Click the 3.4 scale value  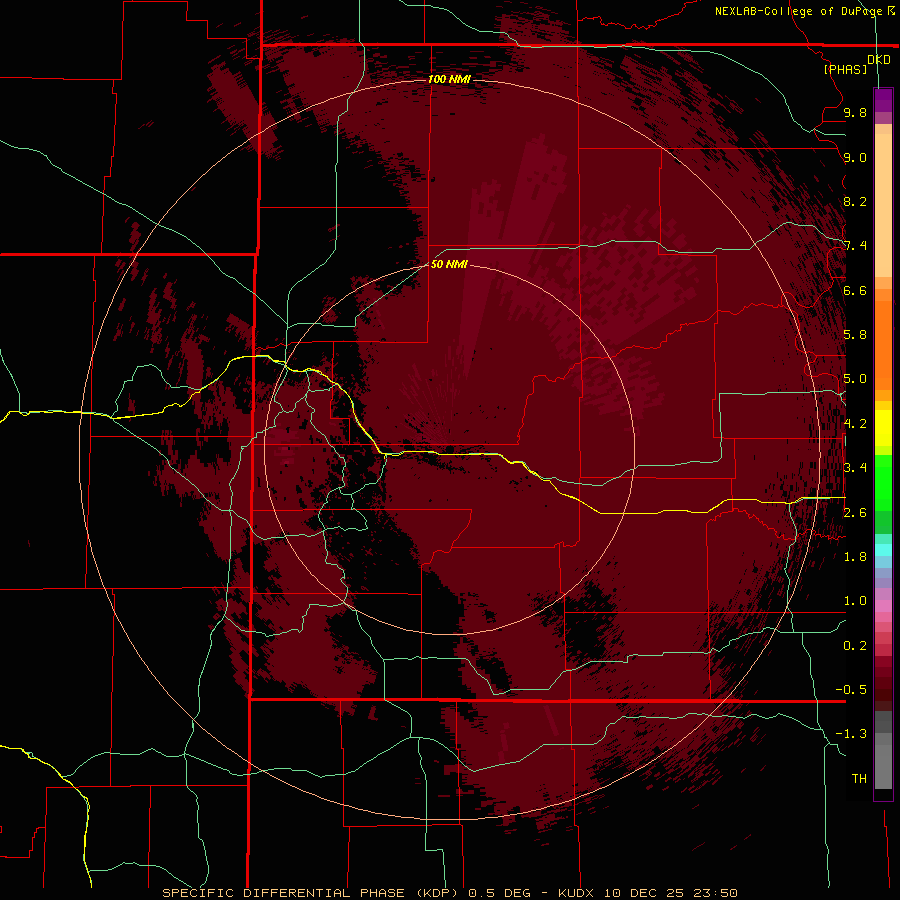click(x=855, y=468)
